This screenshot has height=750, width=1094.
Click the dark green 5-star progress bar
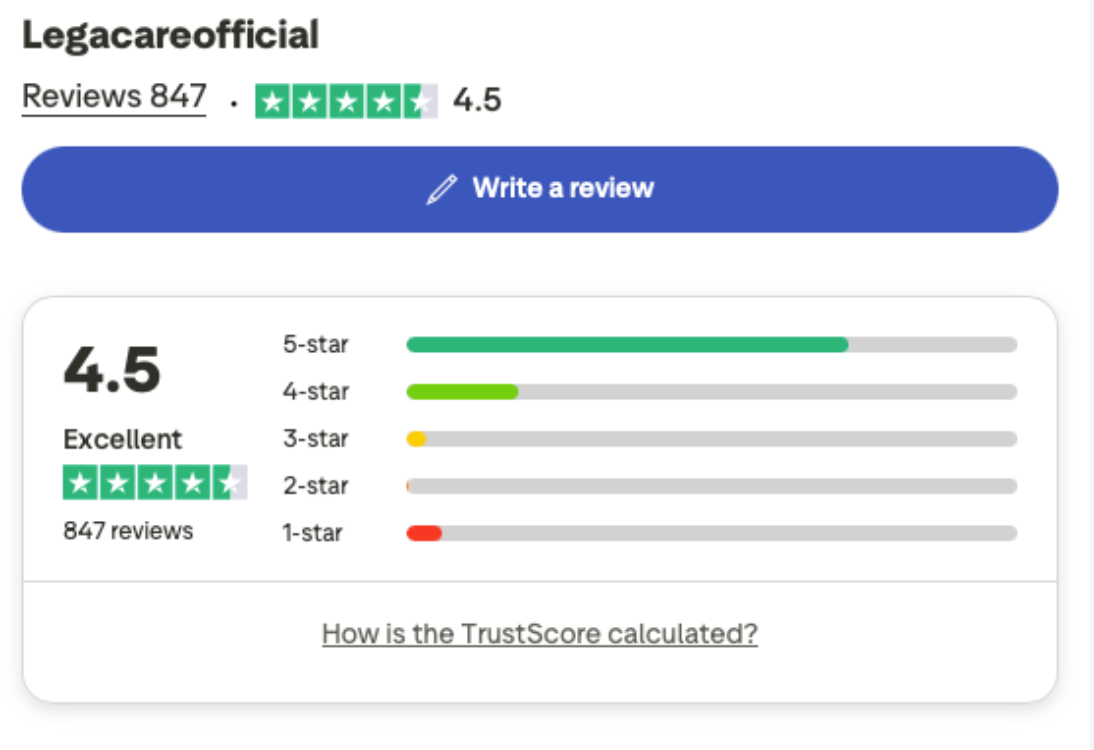627,345
